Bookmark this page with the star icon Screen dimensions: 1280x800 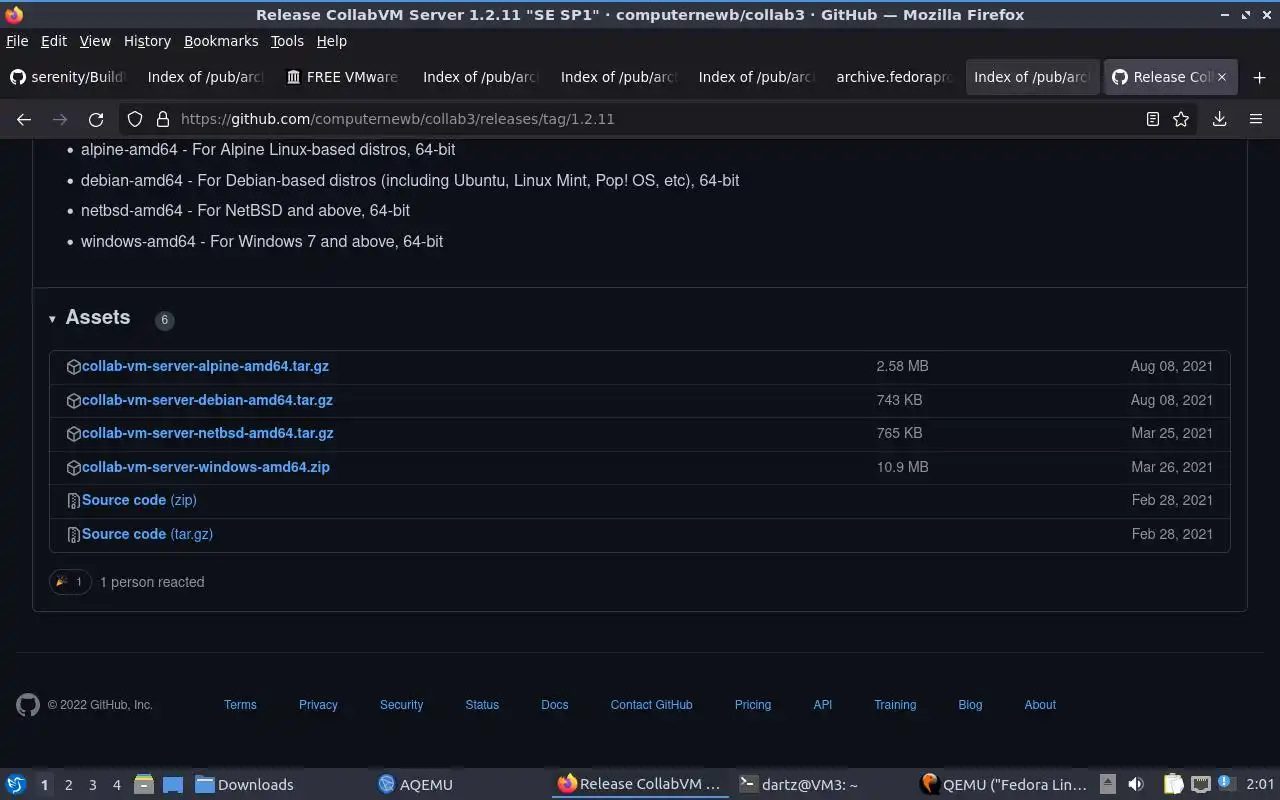point(1181,119)
